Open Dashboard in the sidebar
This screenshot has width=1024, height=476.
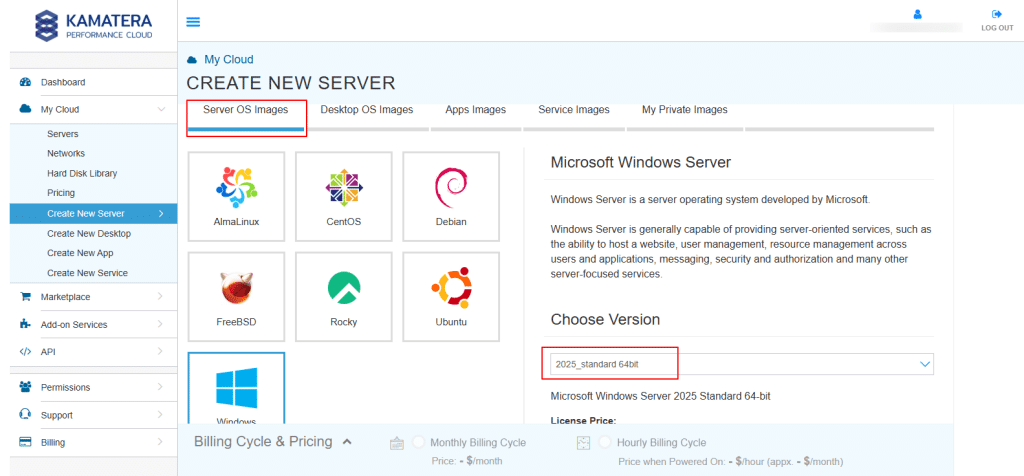click(63, 82)
